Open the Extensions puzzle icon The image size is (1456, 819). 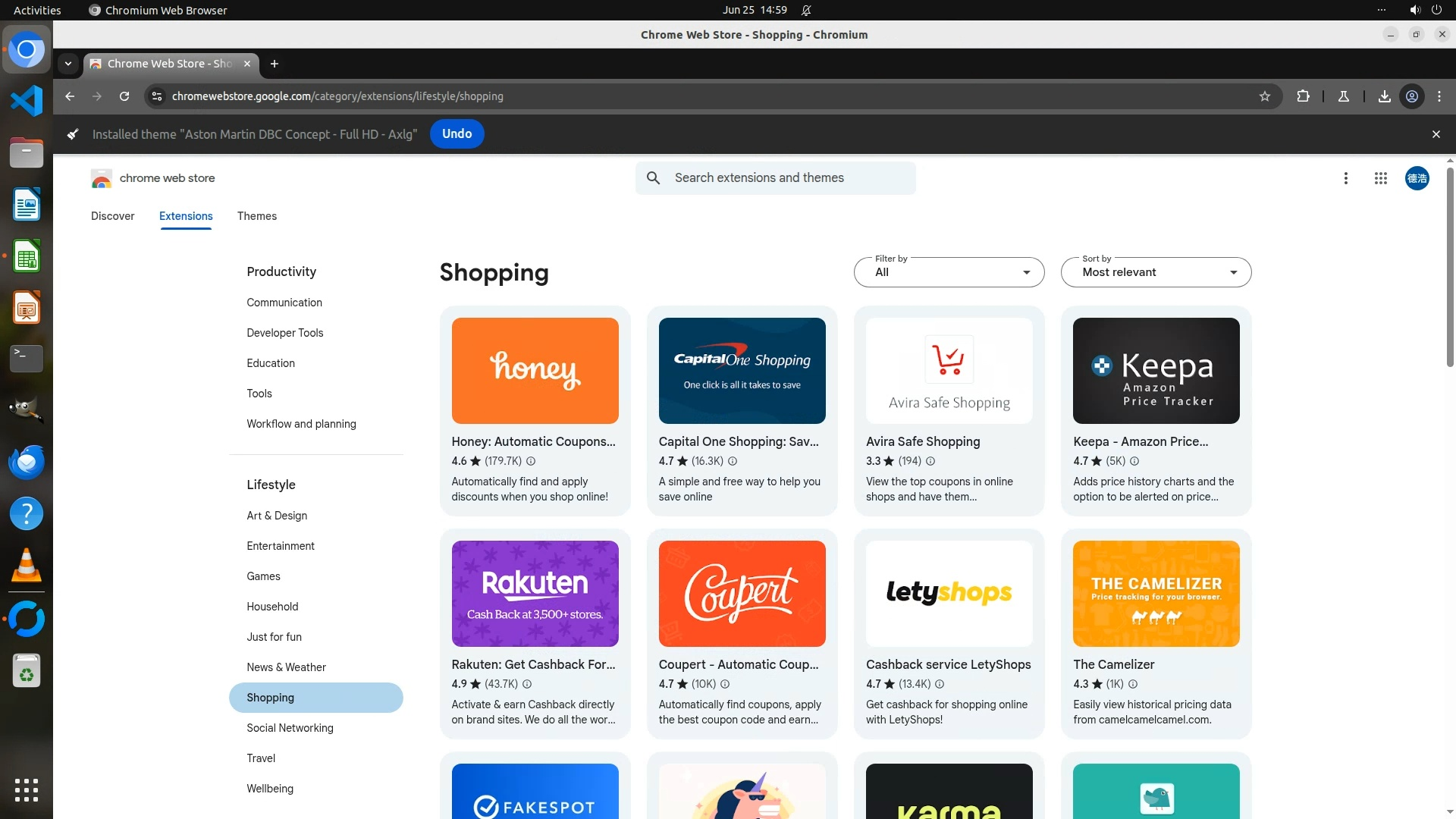coord(1303,96)
